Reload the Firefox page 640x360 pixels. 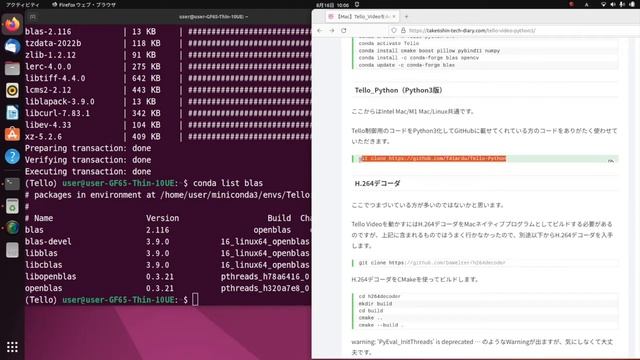pos(344,30)
